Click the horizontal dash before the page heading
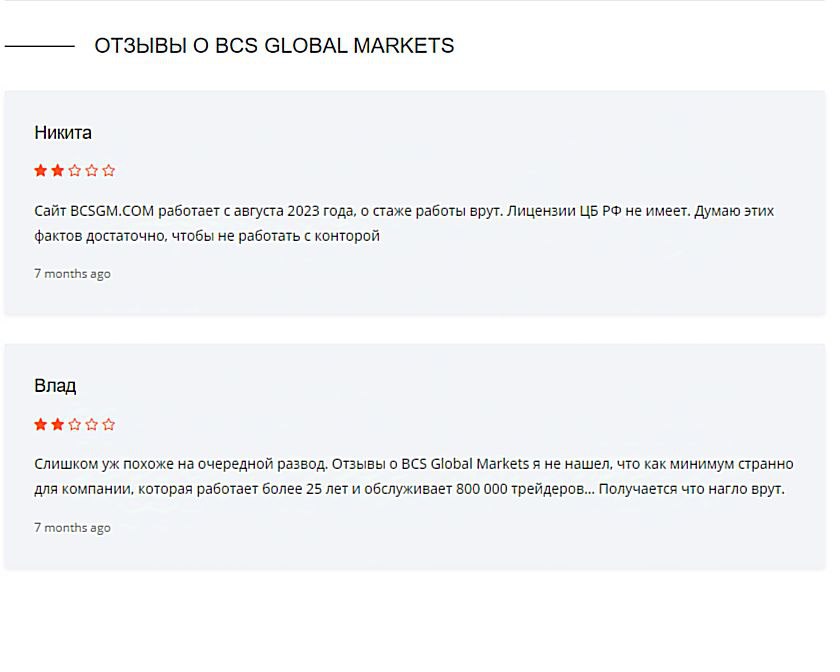Screen dimensions: 840x672 point(40,45)
